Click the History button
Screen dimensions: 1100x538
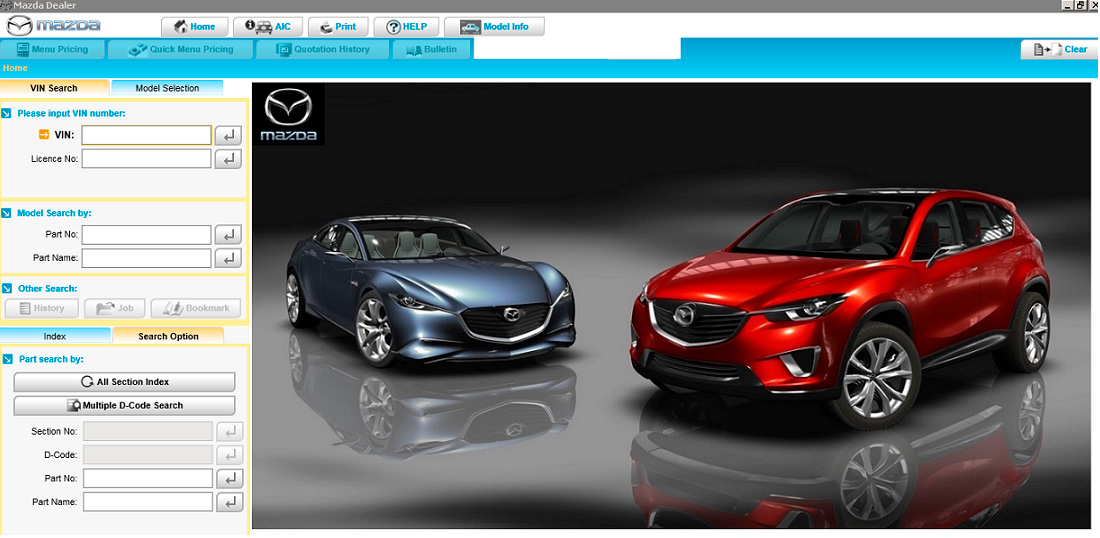(41, 308)
